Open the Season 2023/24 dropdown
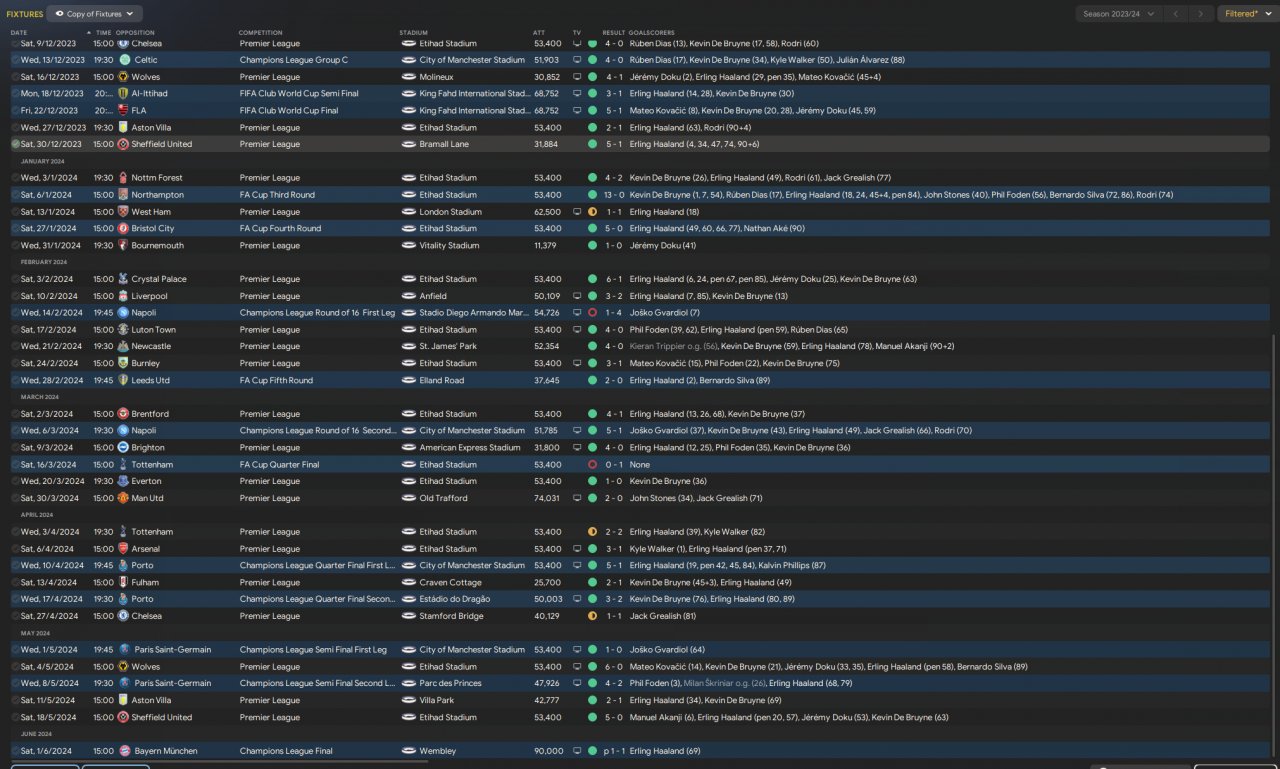Image resolution: width=1280 pixels, height=769 pixels. click(1120, 14)
